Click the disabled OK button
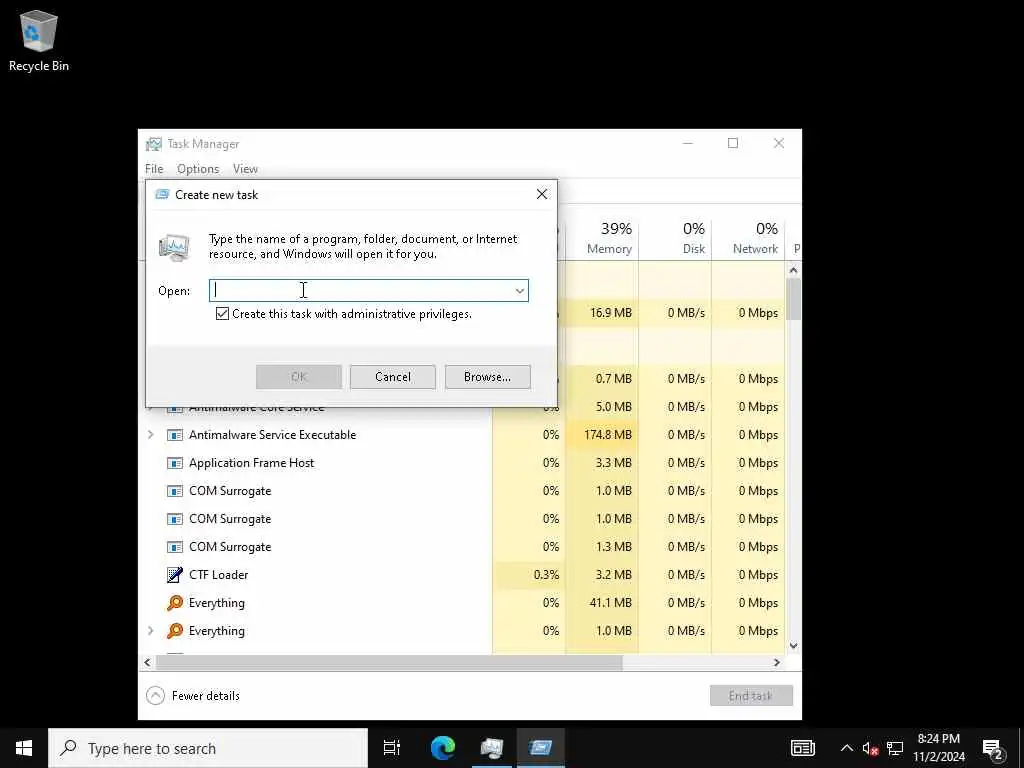The image size is (1024, 768). (x=298, y=377)
